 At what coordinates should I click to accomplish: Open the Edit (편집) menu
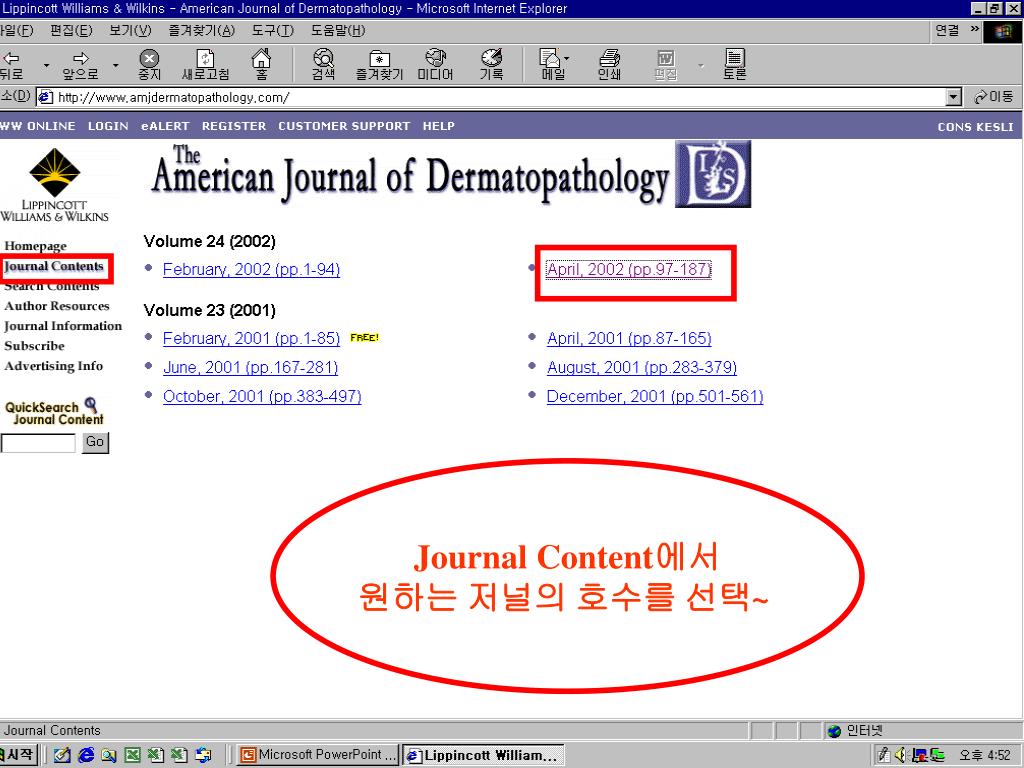71,31
